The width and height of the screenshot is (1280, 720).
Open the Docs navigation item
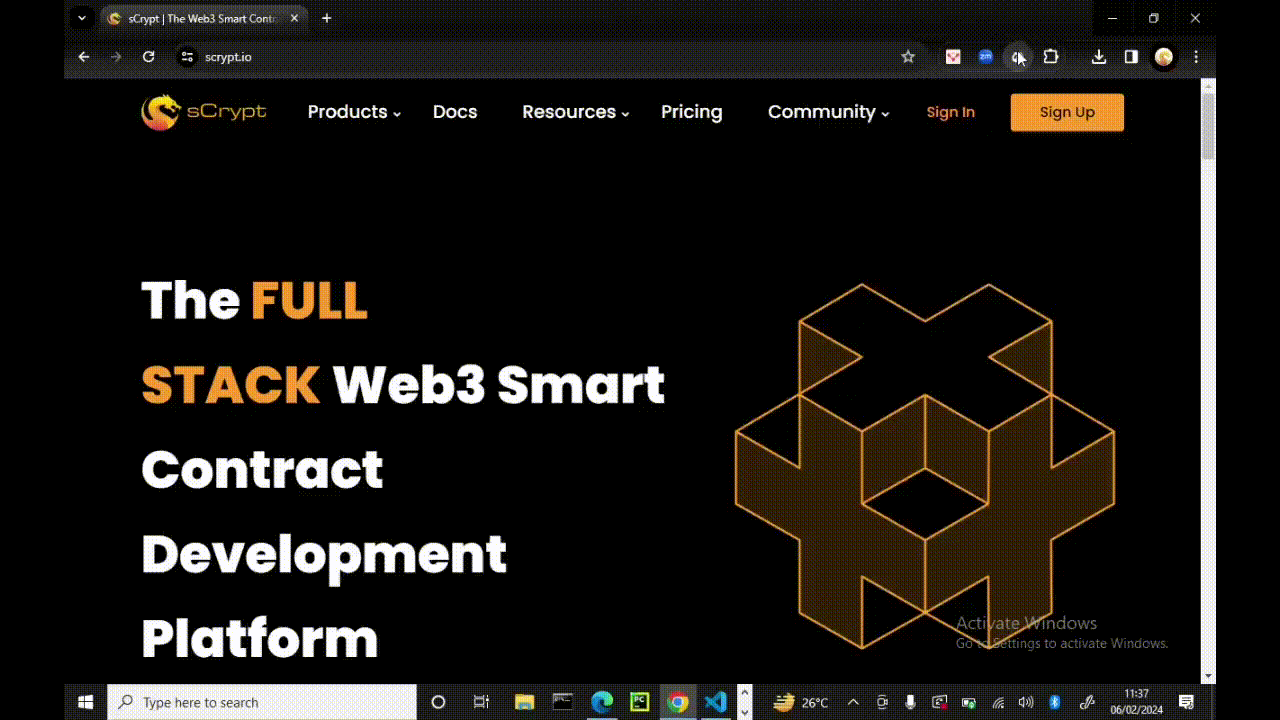455,112
